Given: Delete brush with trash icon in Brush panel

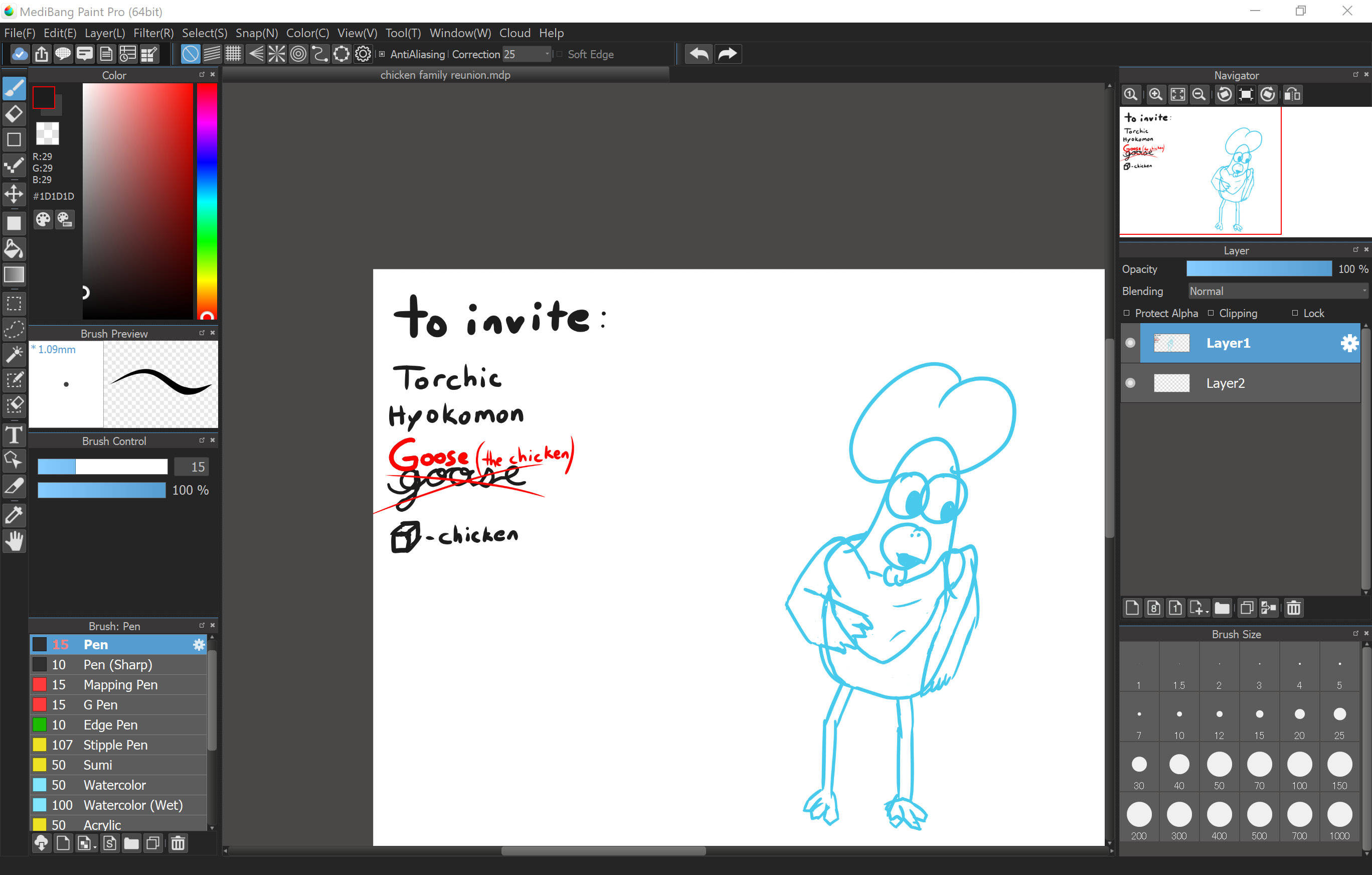Looking at the screenshot, I should [x=178, y=843].
